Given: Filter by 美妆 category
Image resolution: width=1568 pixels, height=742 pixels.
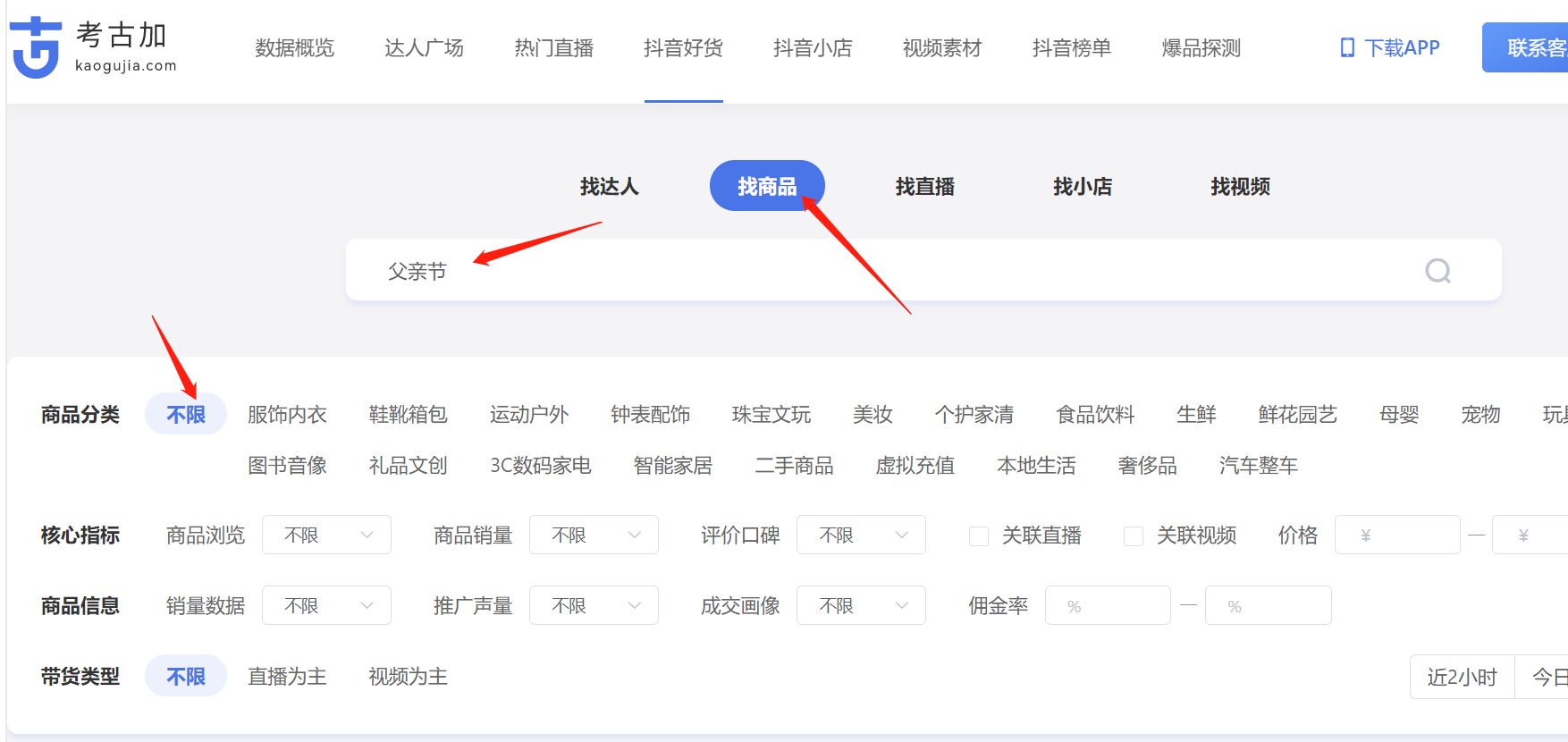Looking at the screenshot, I should click(x=873, y=414).
